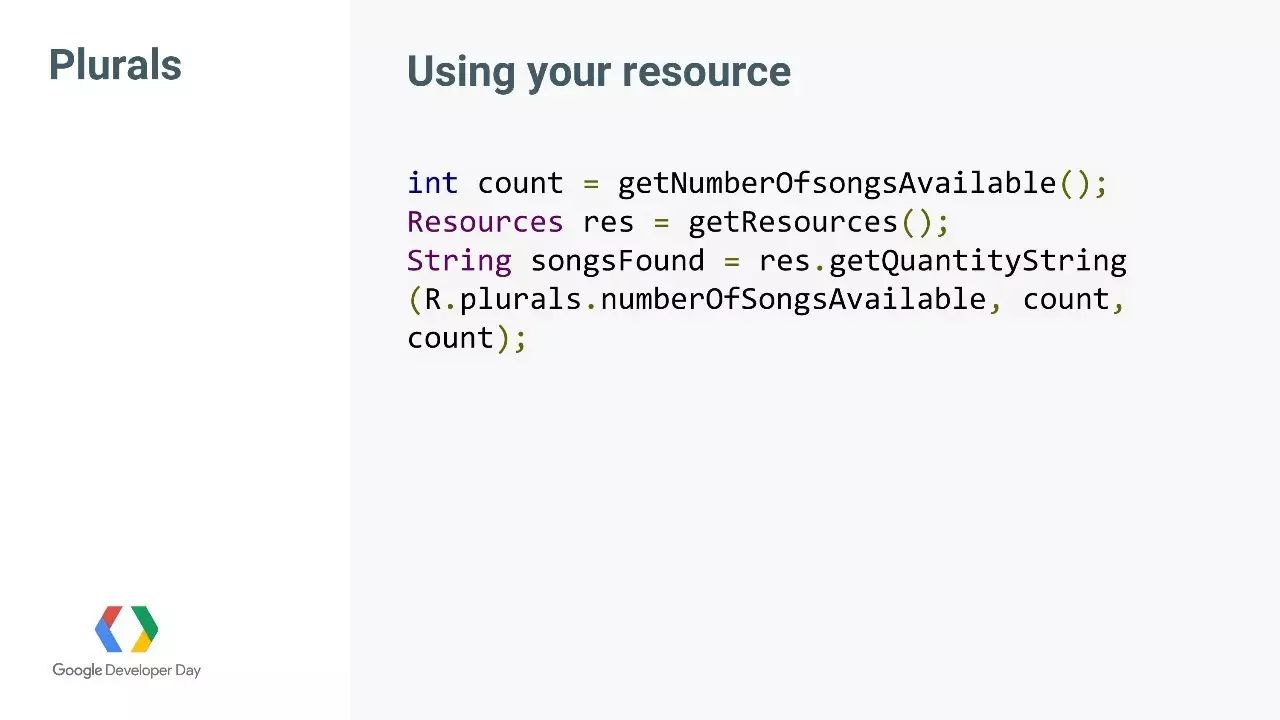1280x720 pixels.
Task: Click the 'Plurals' slide section title
Action: pos(115,65)
